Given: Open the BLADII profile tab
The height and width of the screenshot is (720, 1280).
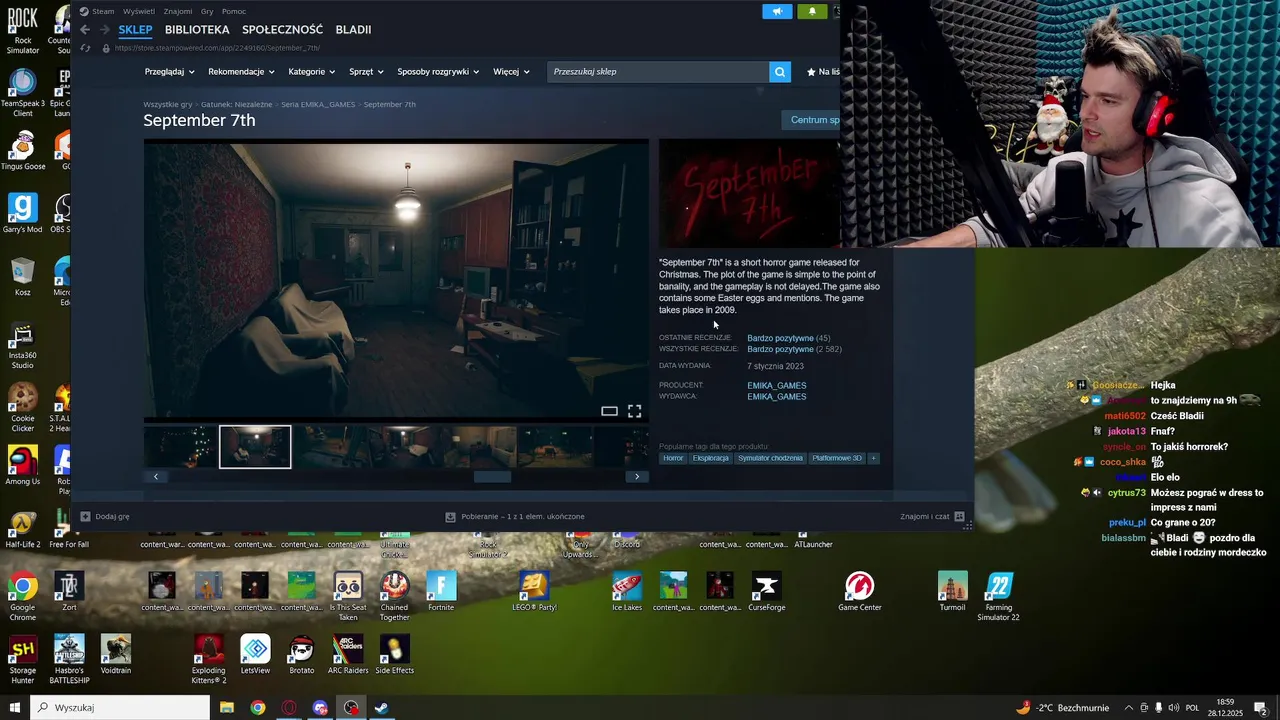Looking at the screenshot, I should [353, 30].
